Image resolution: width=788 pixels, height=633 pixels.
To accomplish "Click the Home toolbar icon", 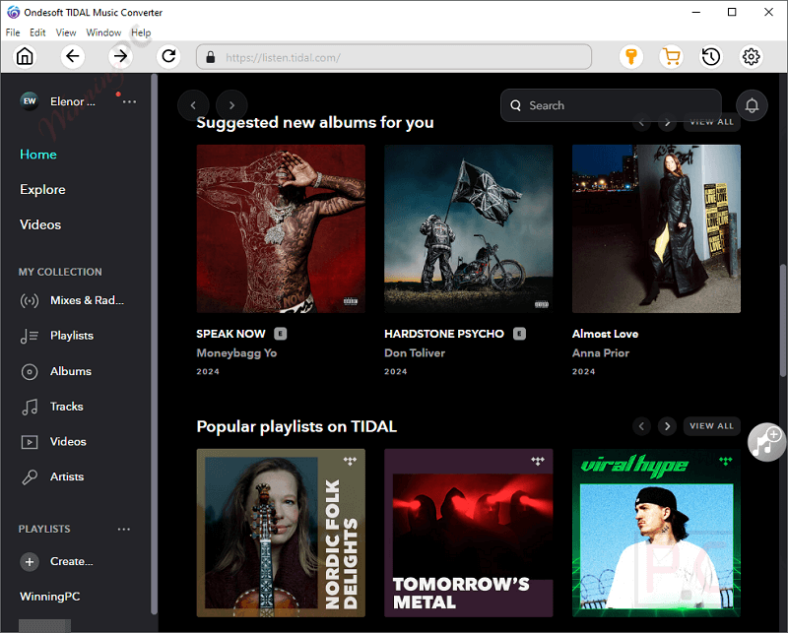I will click(x=25, y=56).
